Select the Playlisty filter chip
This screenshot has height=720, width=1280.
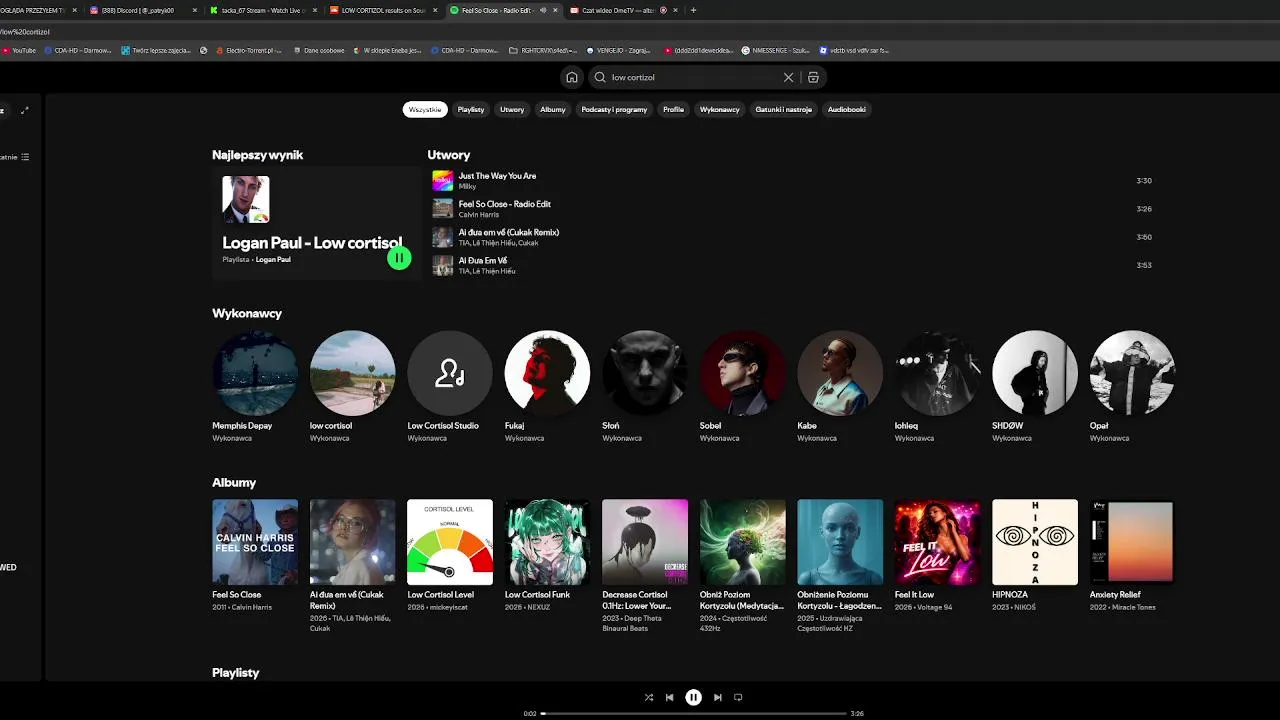(x=471, y=109)
